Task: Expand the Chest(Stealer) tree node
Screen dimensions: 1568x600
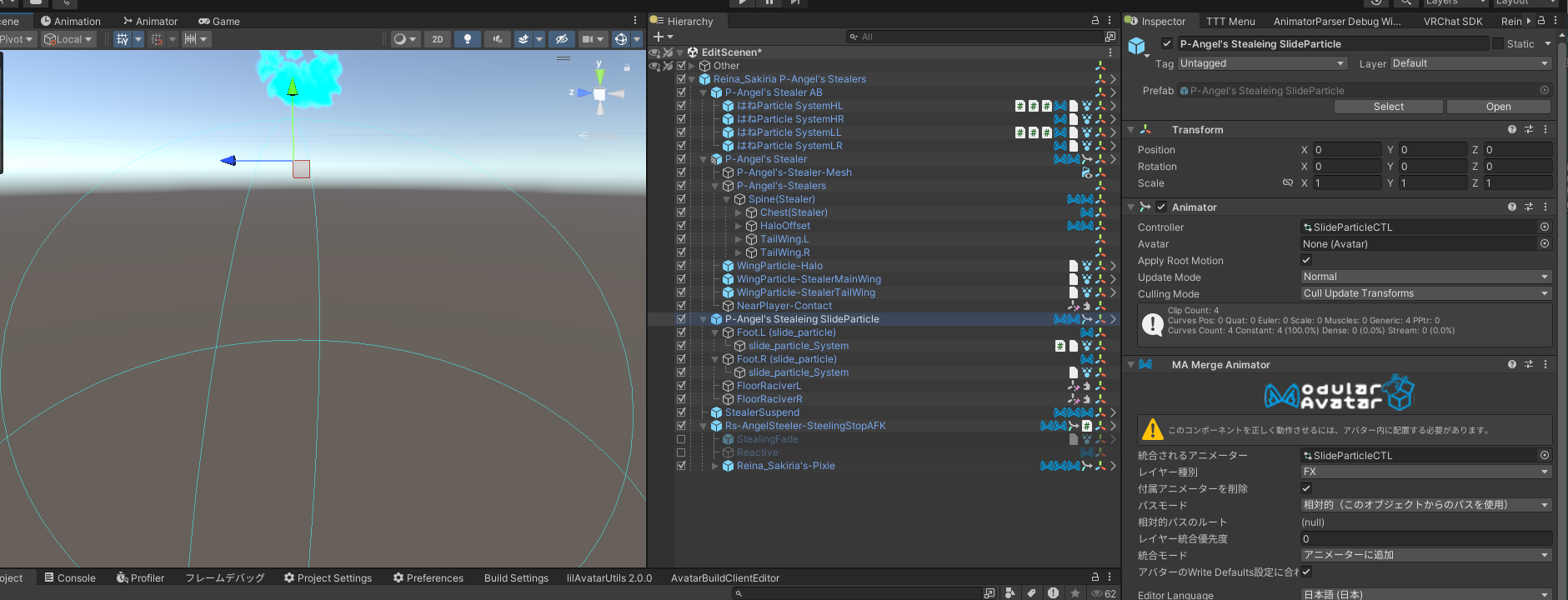Action: [738, 212]
